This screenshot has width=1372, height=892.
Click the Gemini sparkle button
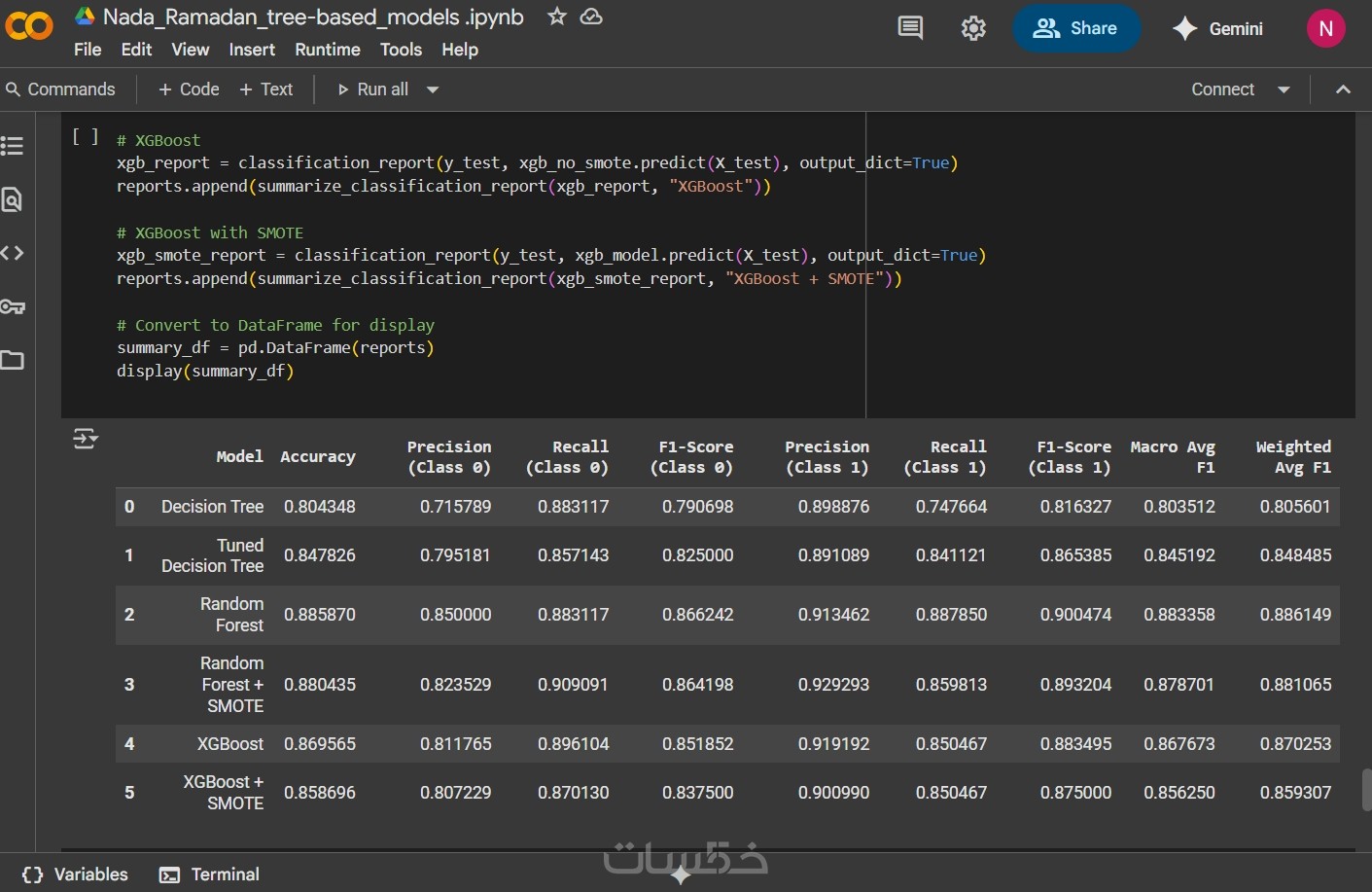(1217, 28)
